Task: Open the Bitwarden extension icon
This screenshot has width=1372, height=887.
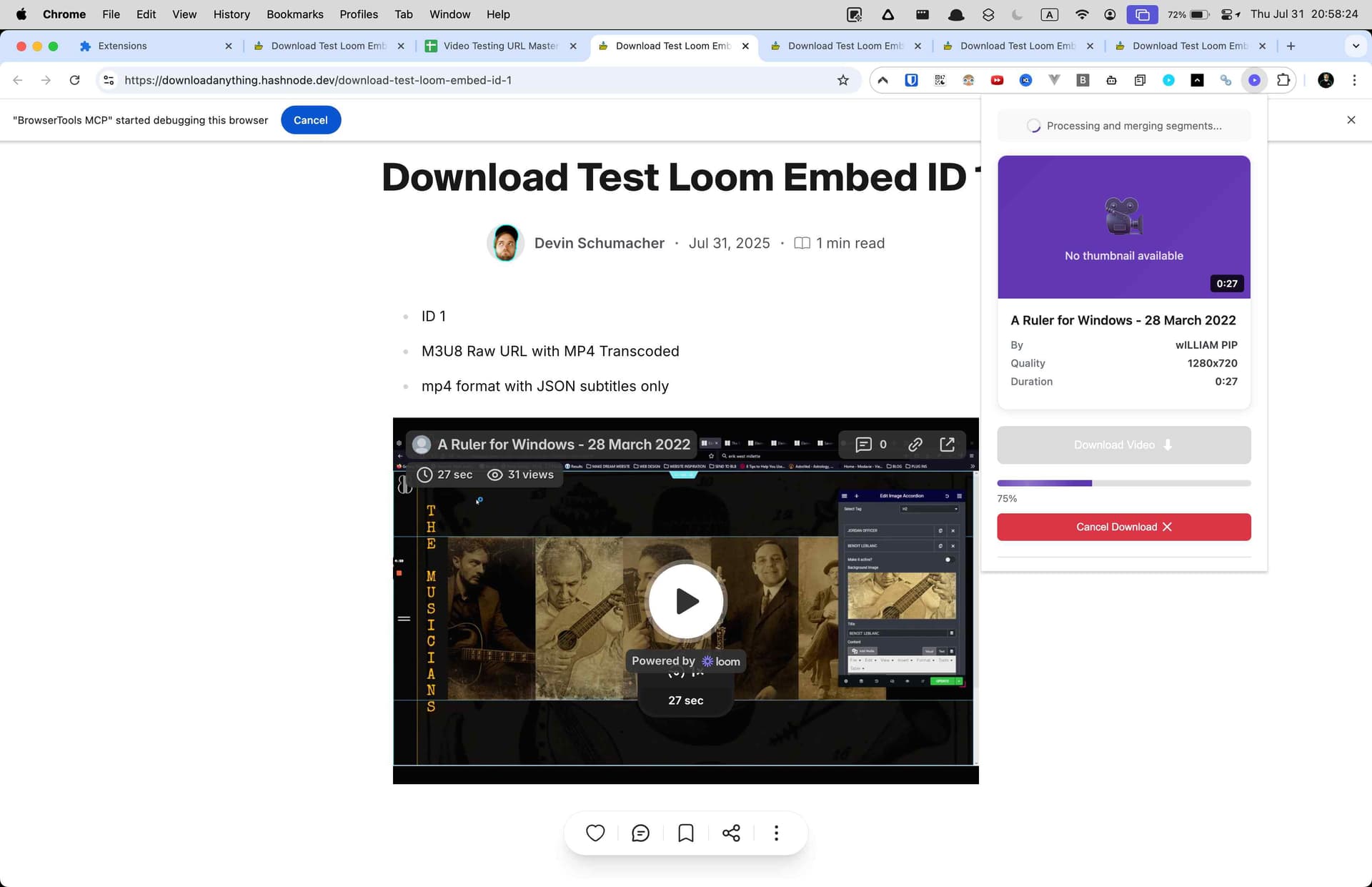Action: coord(910,80)
